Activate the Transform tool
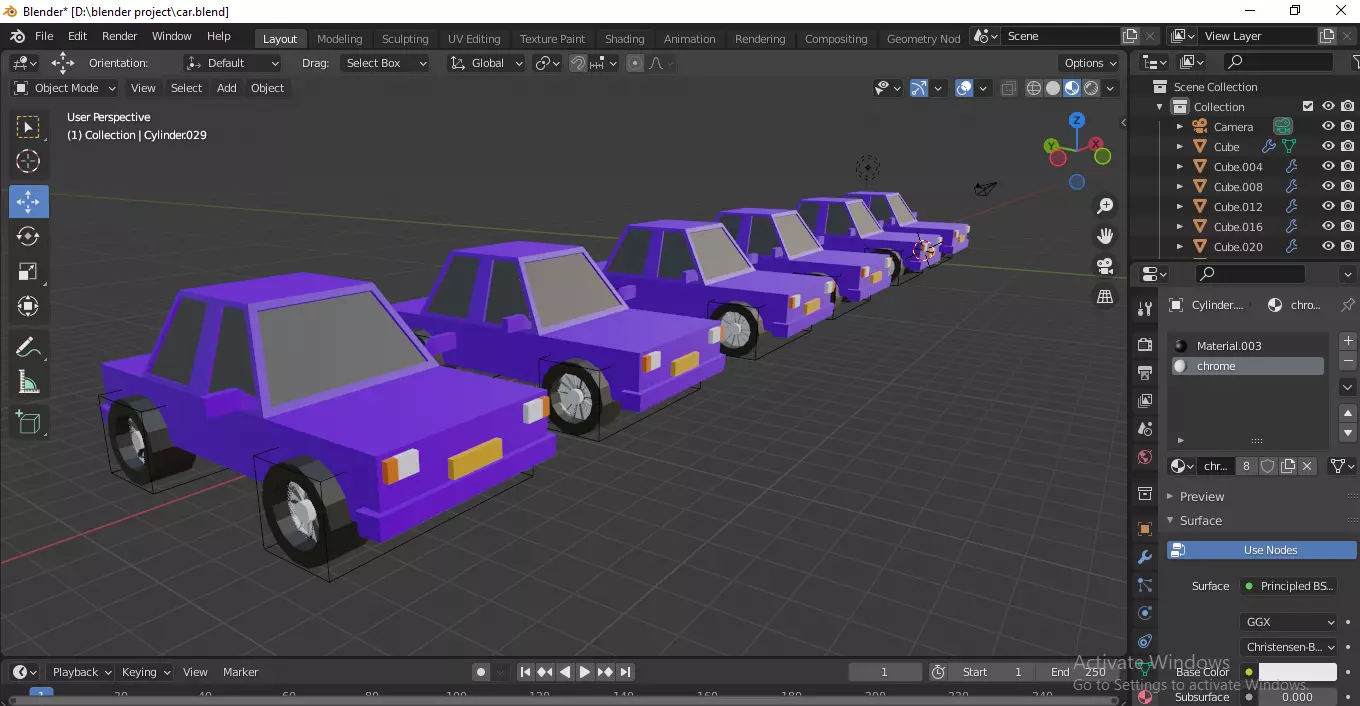Viewport: 1360px width, 706px height. click(x=28, y=306)
